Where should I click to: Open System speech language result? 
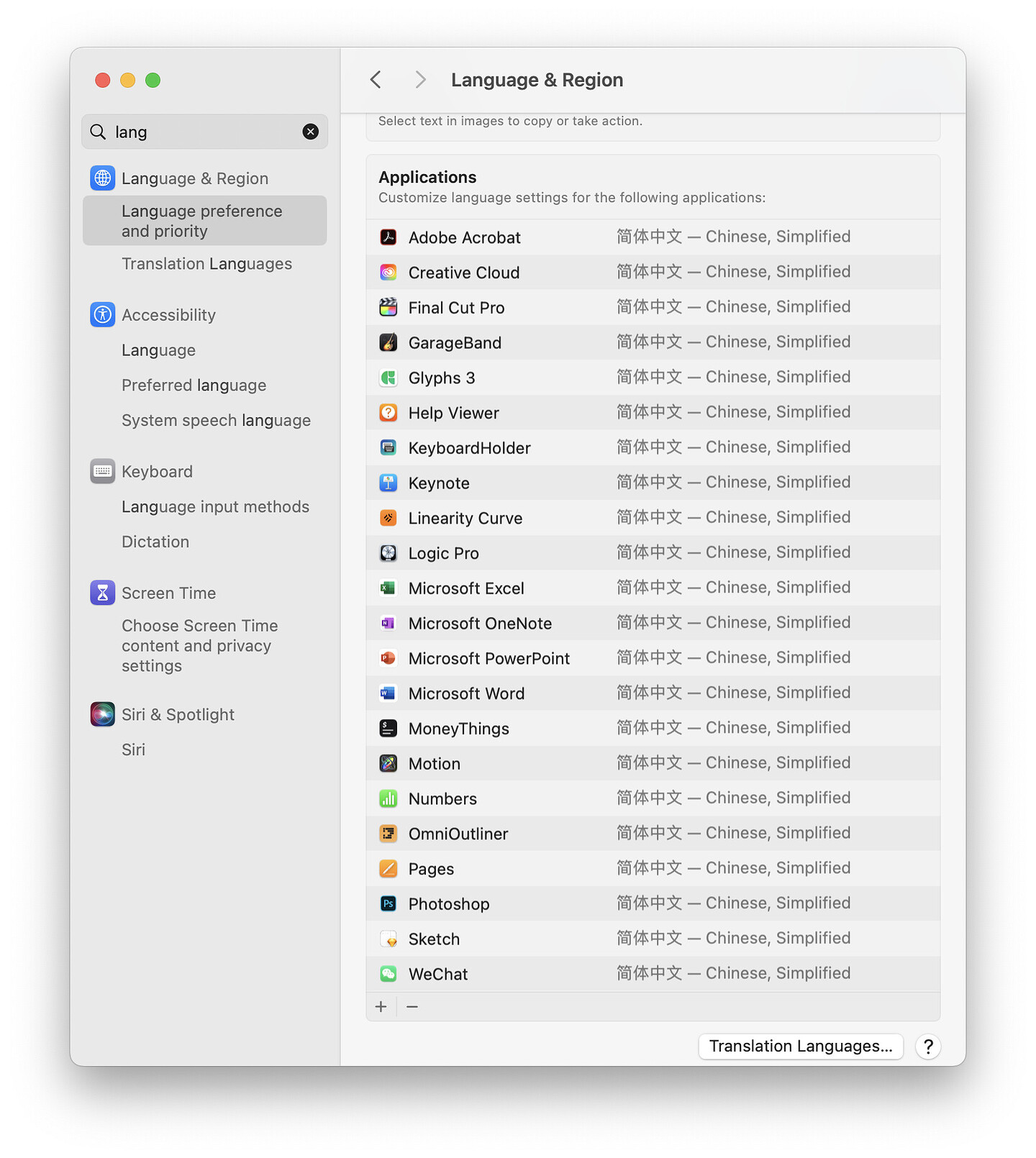[x=216, y=421]
